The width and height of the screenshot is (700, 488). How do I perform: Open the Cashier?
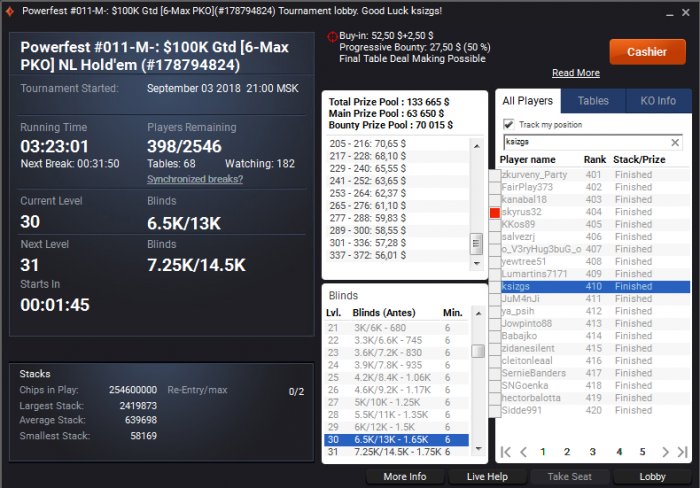tap(647, 52)
